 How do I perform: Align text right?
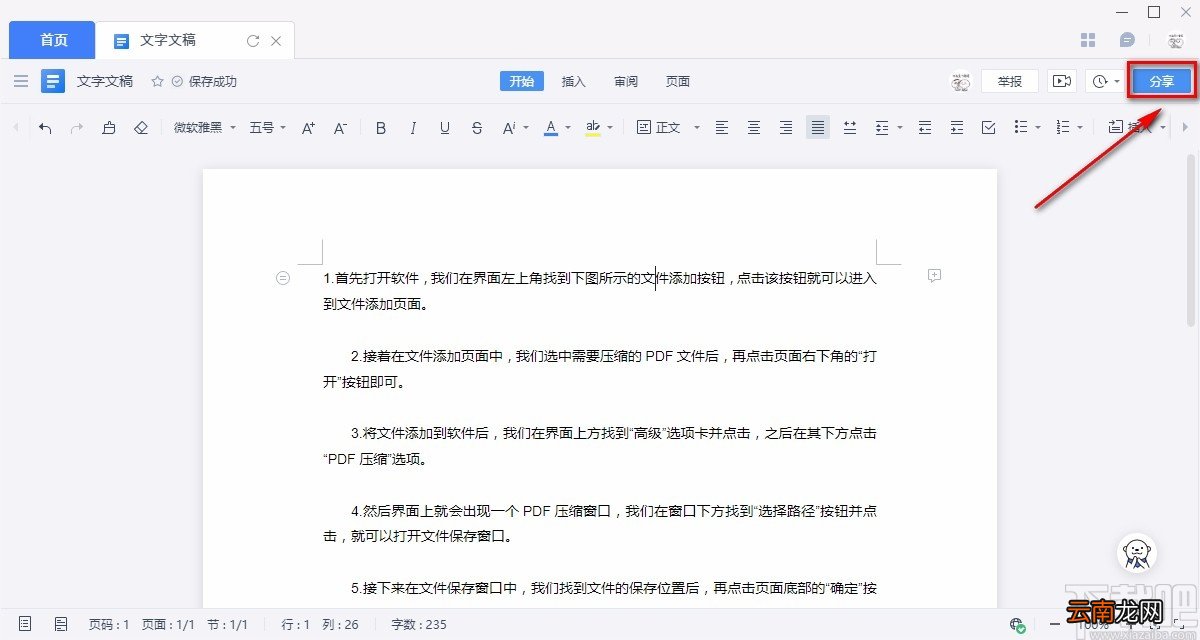(786, 128)
